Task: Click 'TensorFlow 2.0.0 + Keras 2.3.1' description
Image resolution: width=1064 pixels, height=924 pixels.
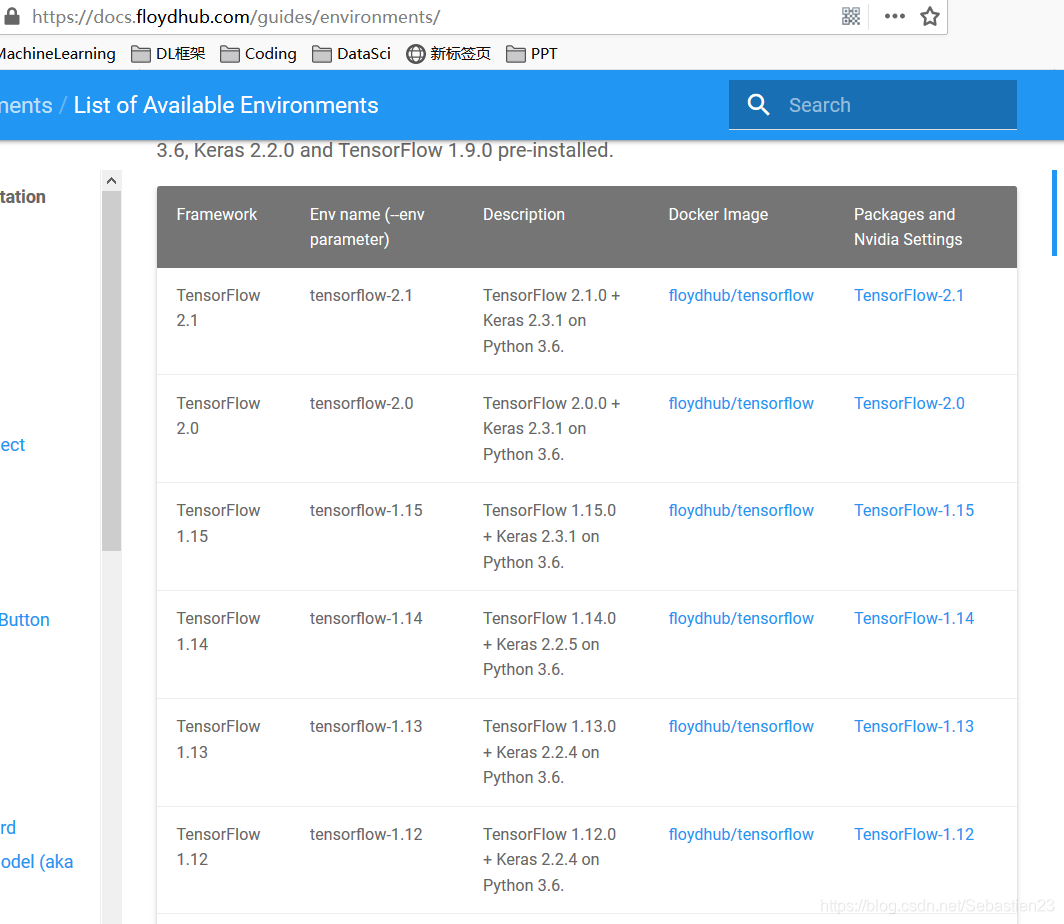Action: 552,429
